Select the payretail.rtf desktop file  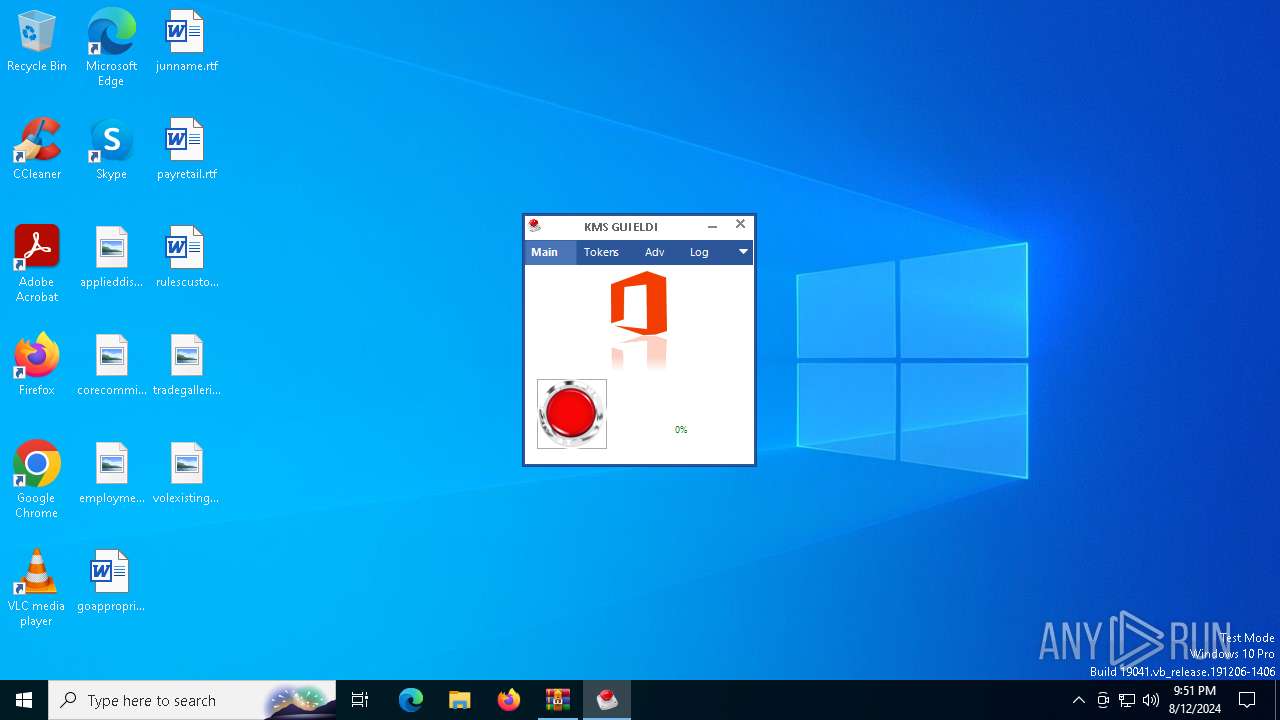pyautogui.click(x=186, y=150)
